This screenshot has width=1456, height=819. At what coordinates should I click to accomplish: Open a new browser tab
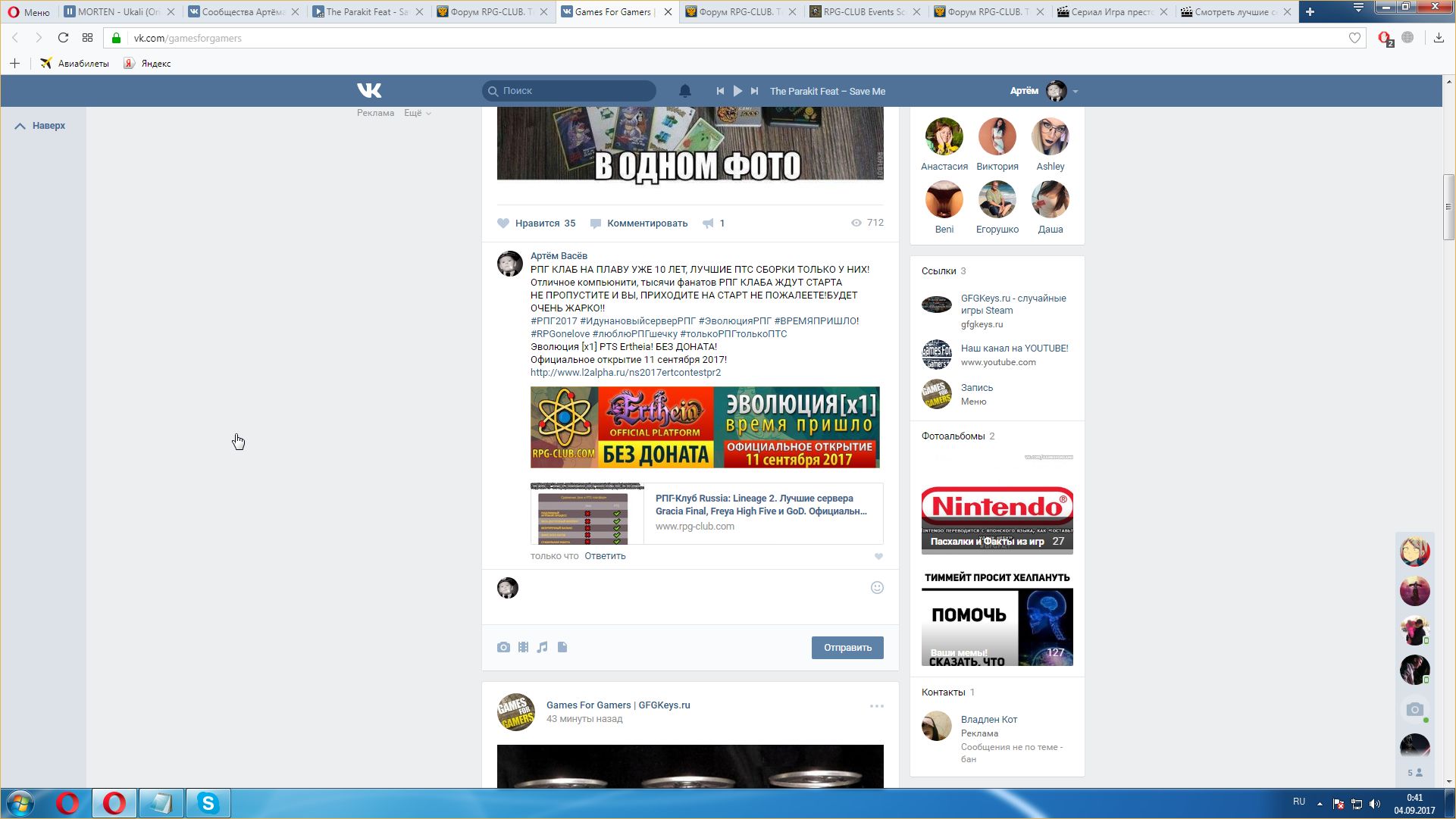1310,11
